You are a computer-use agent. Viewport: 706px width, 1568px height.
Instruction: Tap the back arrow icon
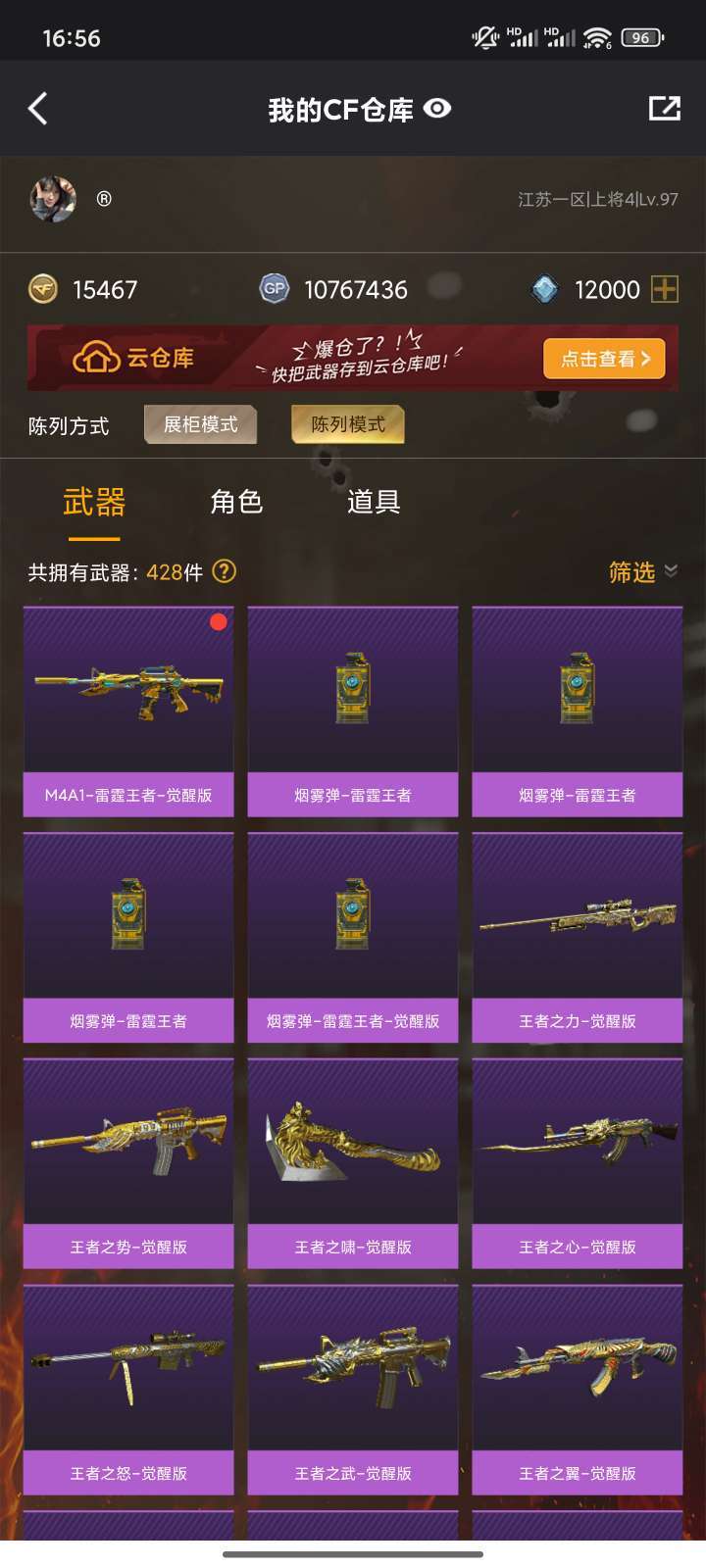(38, 109)
